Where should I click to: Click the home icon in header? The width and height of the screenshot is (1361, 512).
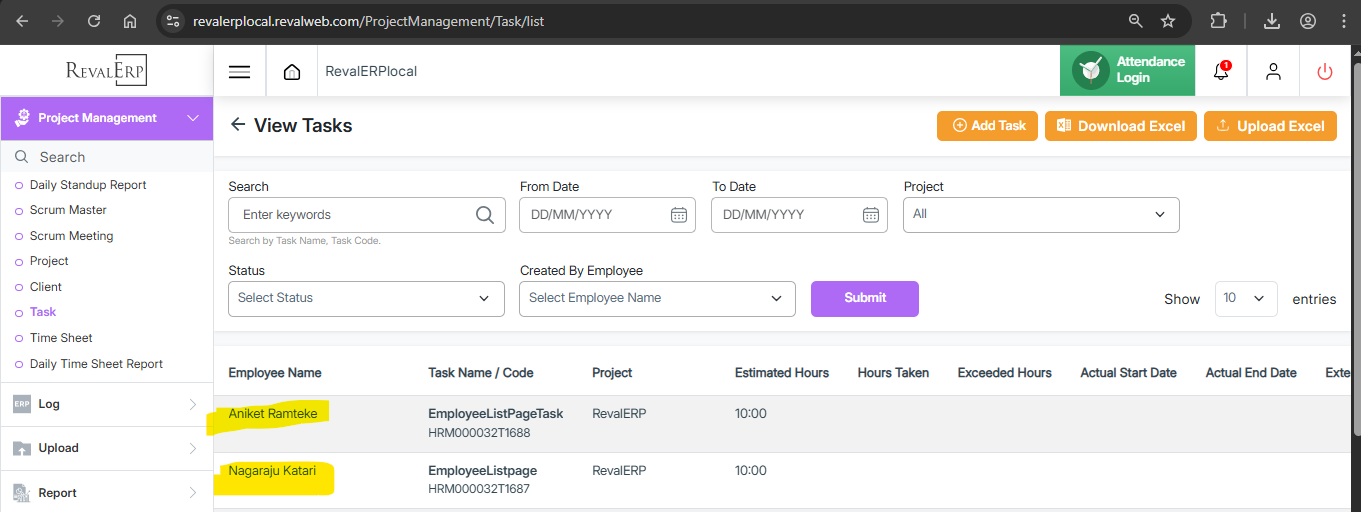pyautogui.click(x=292, y=72)
